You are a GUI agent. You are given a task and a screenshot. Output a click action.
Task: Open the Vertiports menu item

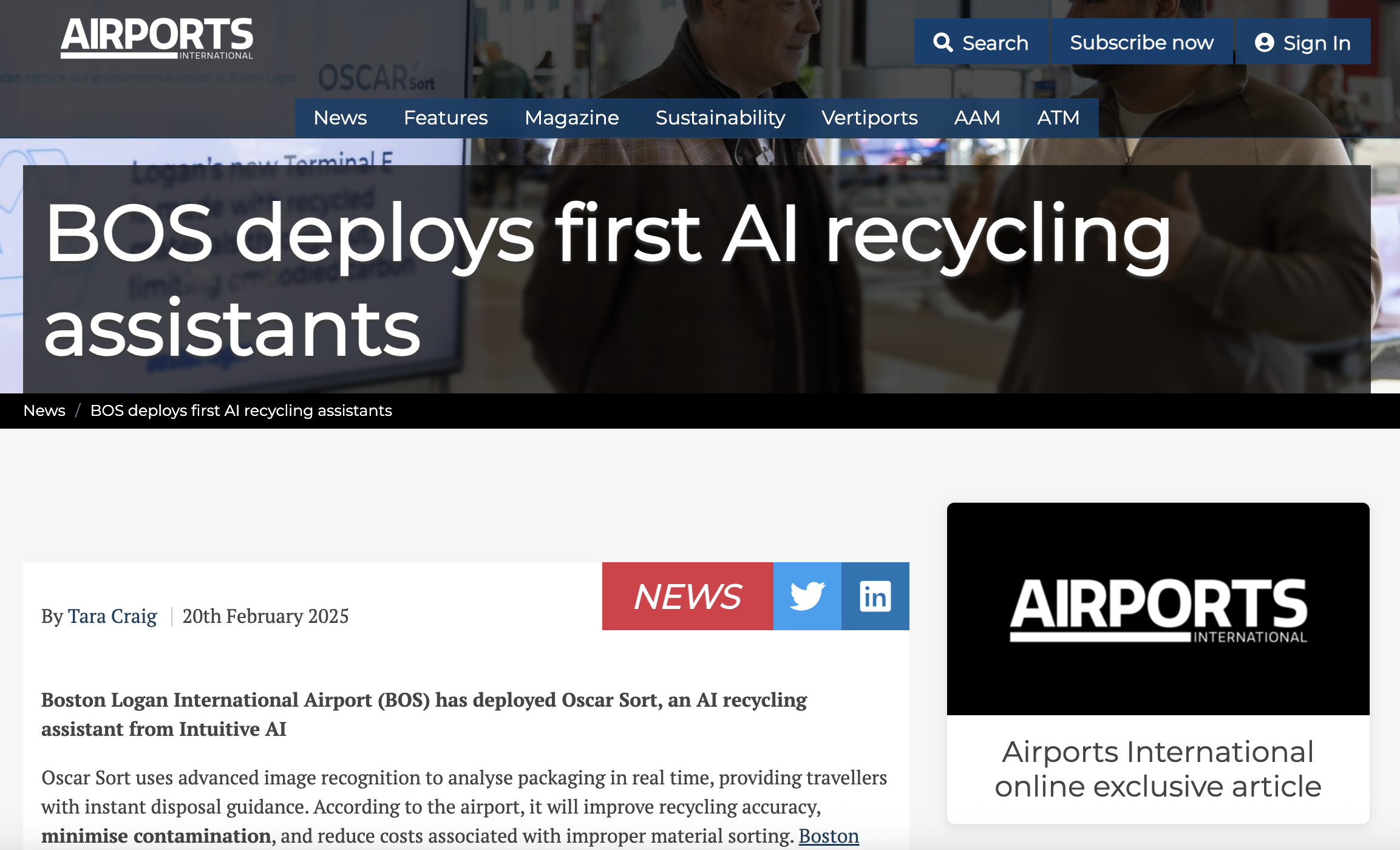click(x=869, y=118)
